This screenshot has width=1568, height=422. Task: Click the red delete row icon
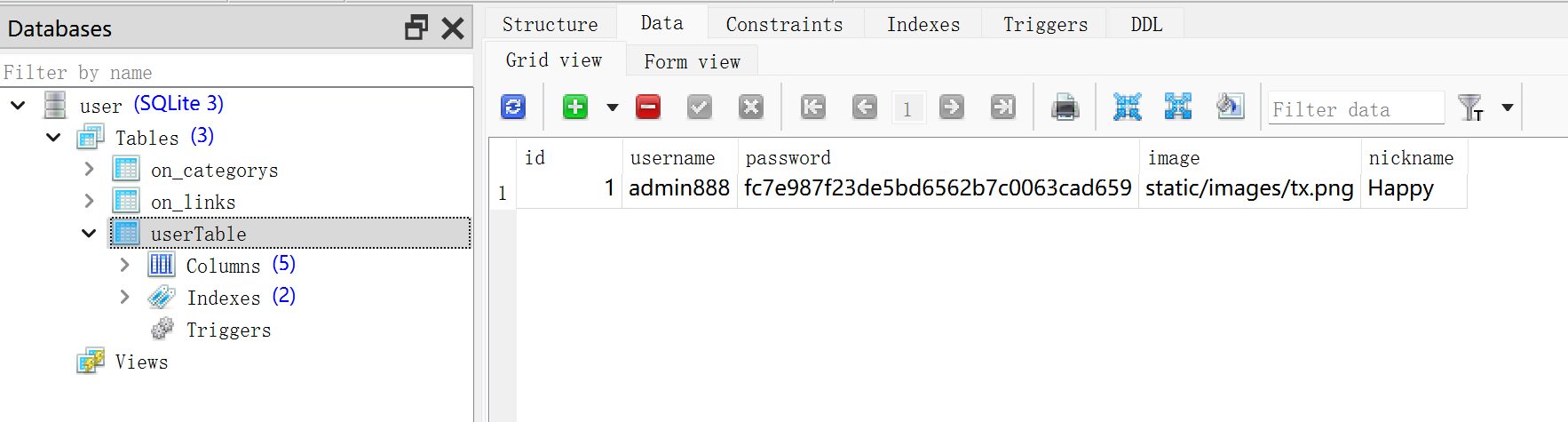(x=648, y=107)
